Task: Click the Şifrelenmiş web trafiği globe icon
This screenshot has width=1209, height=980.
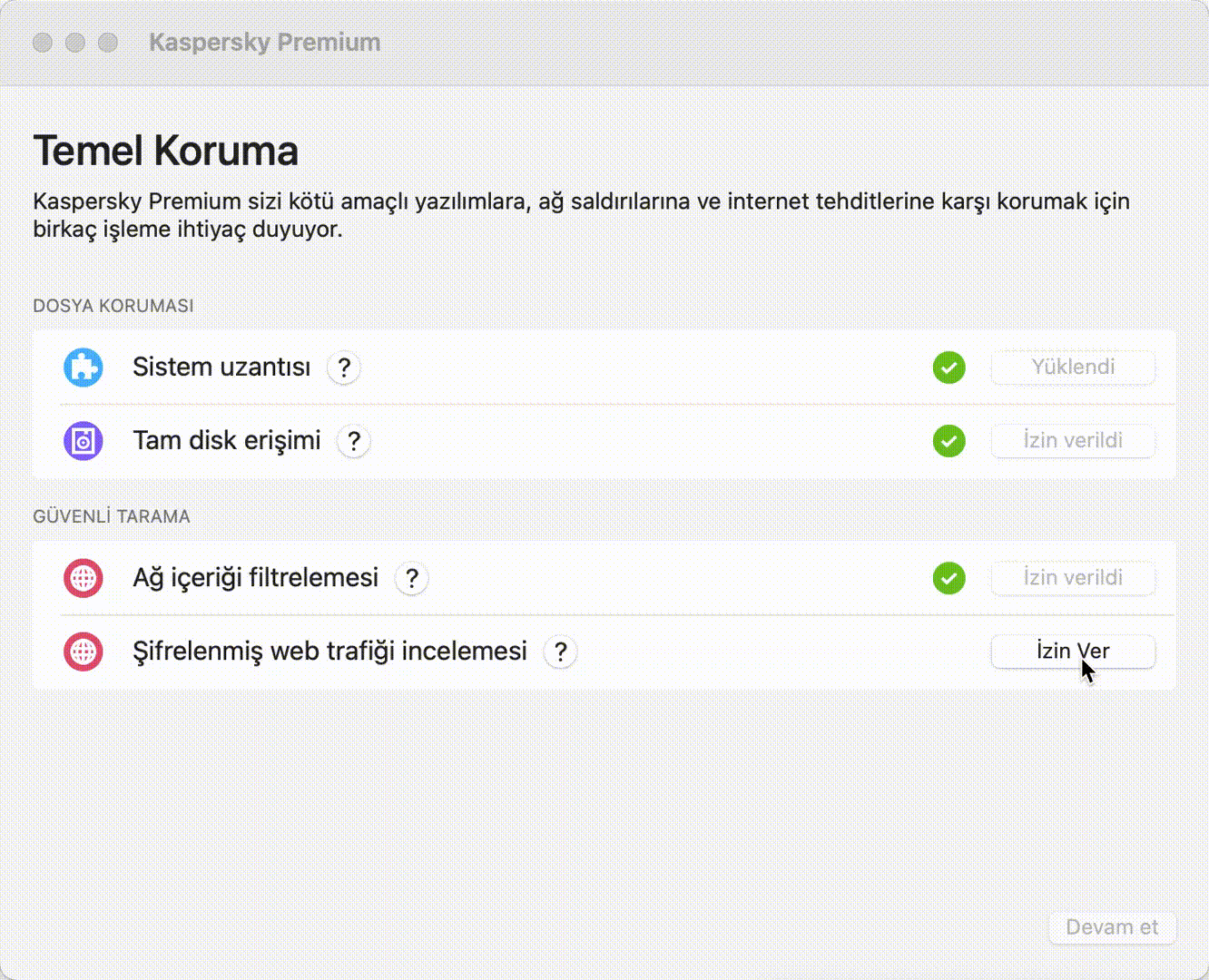Action: pos(83,652)
